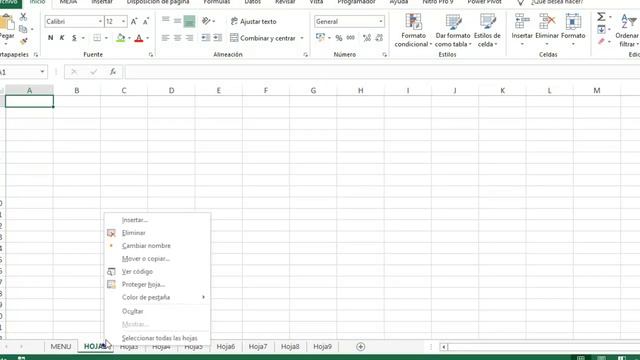Open fill color dropdown arrow
The image size is (640, 360).
click(x=129, y=38)
